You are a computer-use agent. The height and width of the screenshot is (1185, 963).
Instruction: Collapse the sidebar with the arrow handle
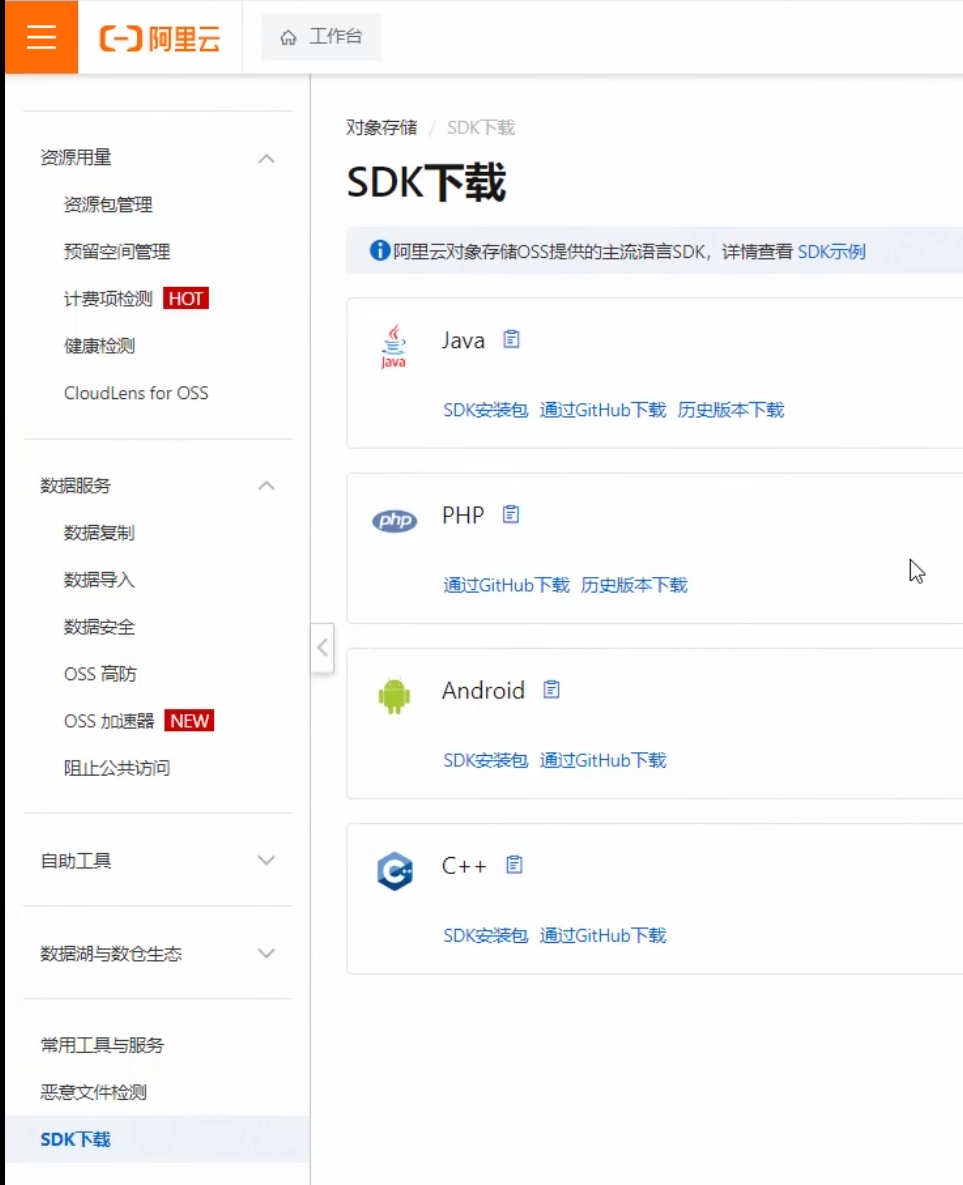pos(323,648)
